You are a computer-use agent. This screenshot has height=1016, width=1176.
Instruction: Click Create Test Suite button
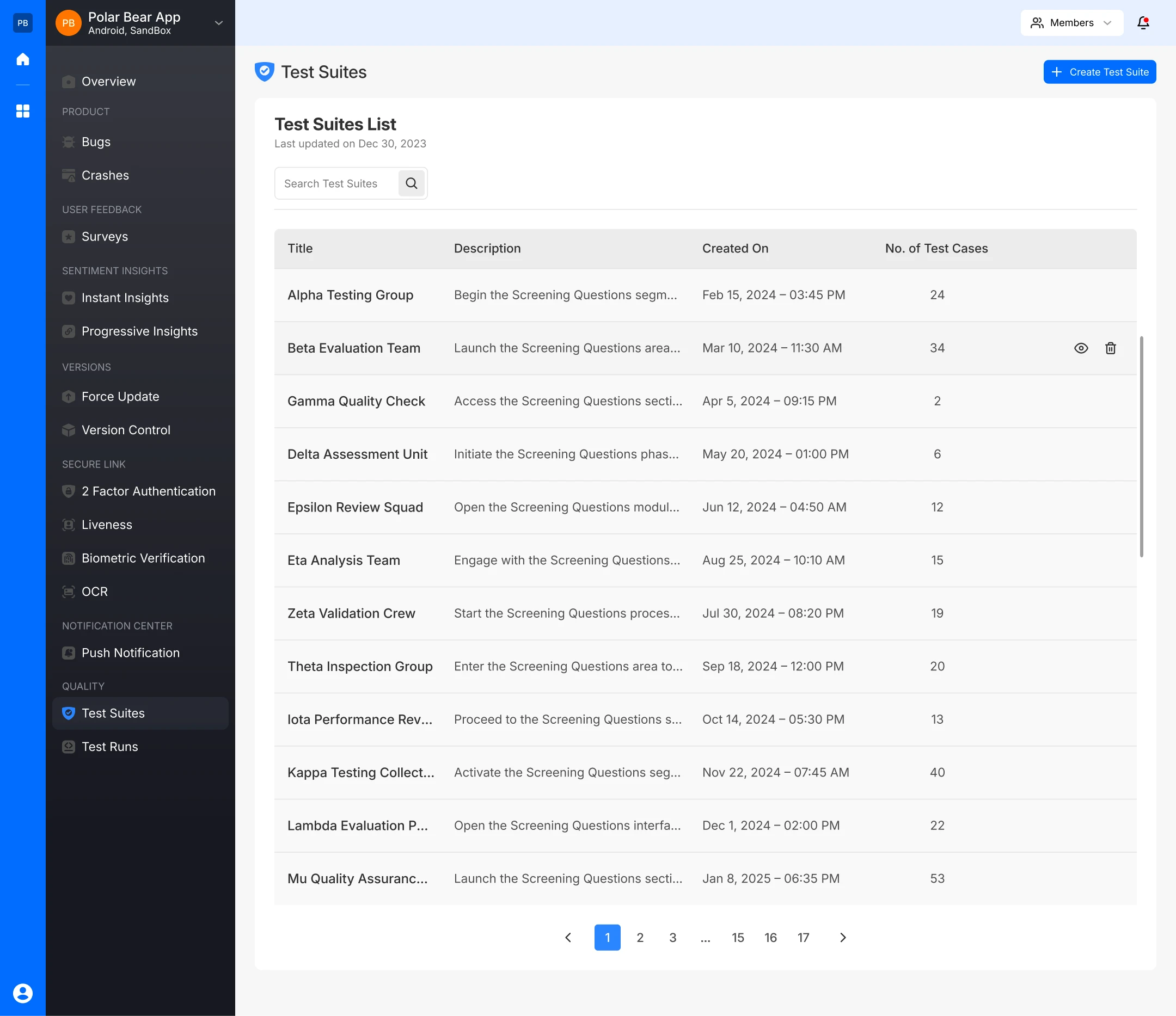[1099, 72]
